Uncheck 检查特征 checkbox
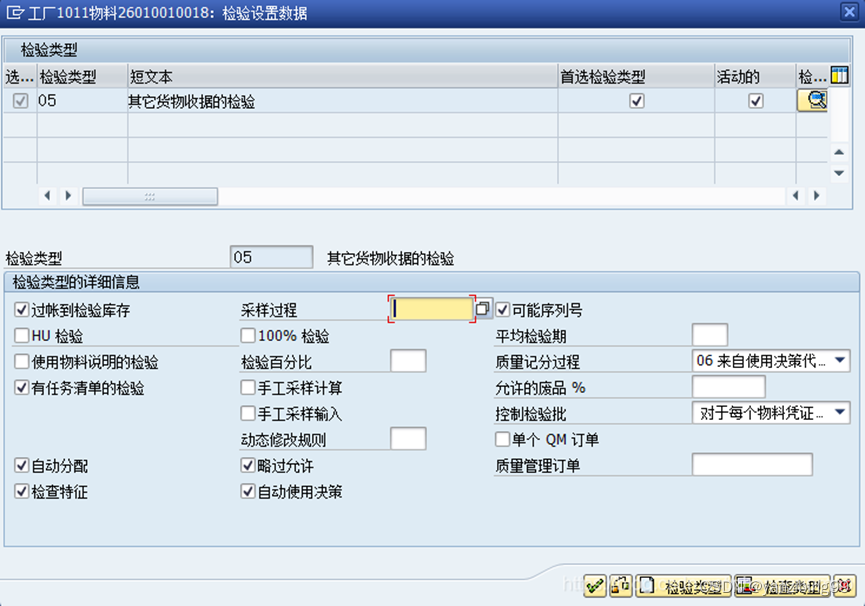The width and height of the screenshot is (865, 606). point(22,491)
